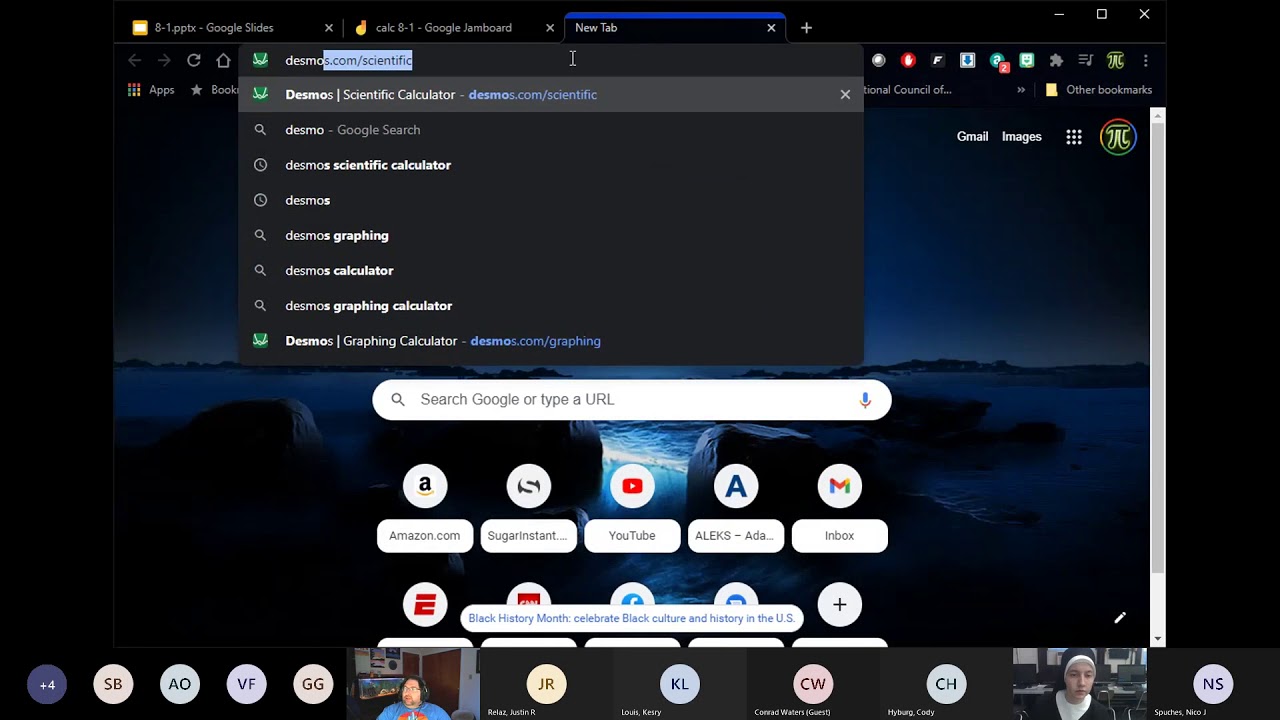
Task: Open the Google account pi avatar on page
Action: [1118, 137]
